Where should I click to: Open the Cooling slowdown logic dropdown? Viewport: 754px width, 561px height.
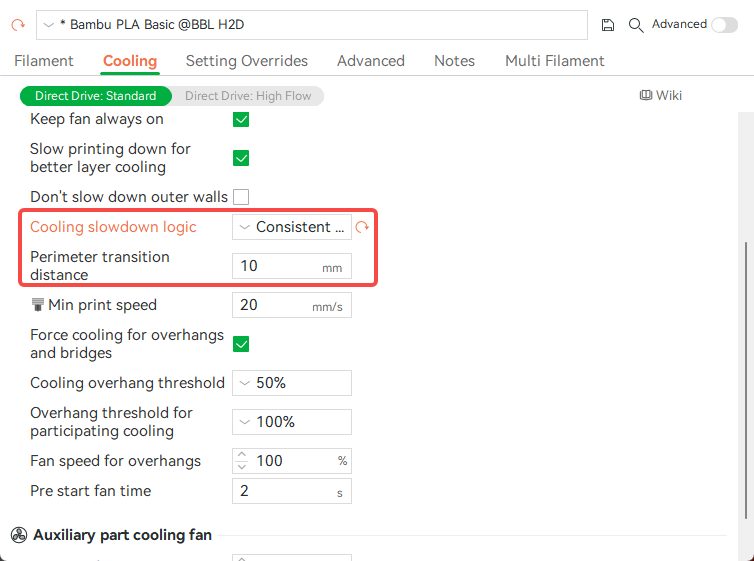tap(292, 227)
